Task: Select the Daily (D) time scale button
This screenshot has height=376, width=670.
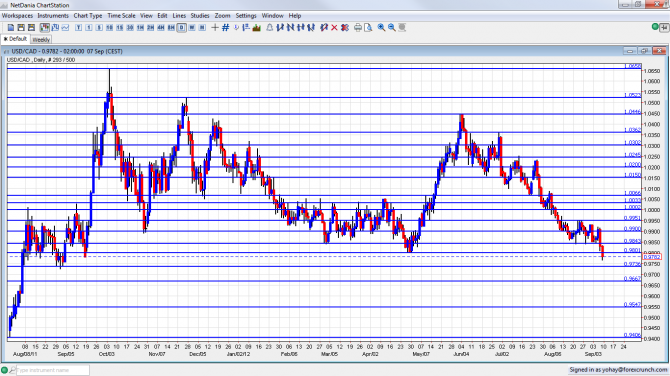Action: [x=182, y=28]
